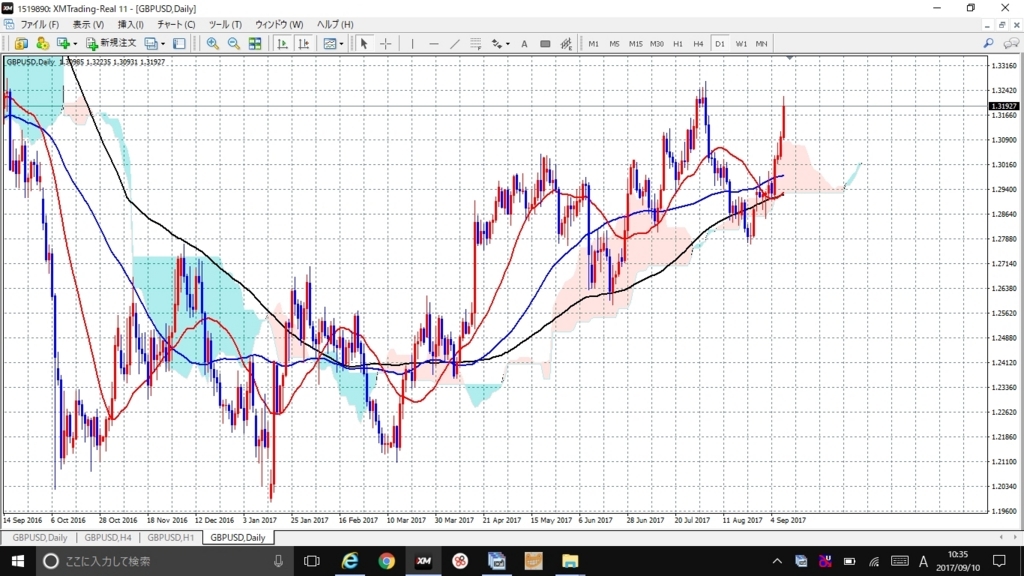Expand the new chart dropdown arrow
This screenshot has height=576, width=1024.
(75, 44)
